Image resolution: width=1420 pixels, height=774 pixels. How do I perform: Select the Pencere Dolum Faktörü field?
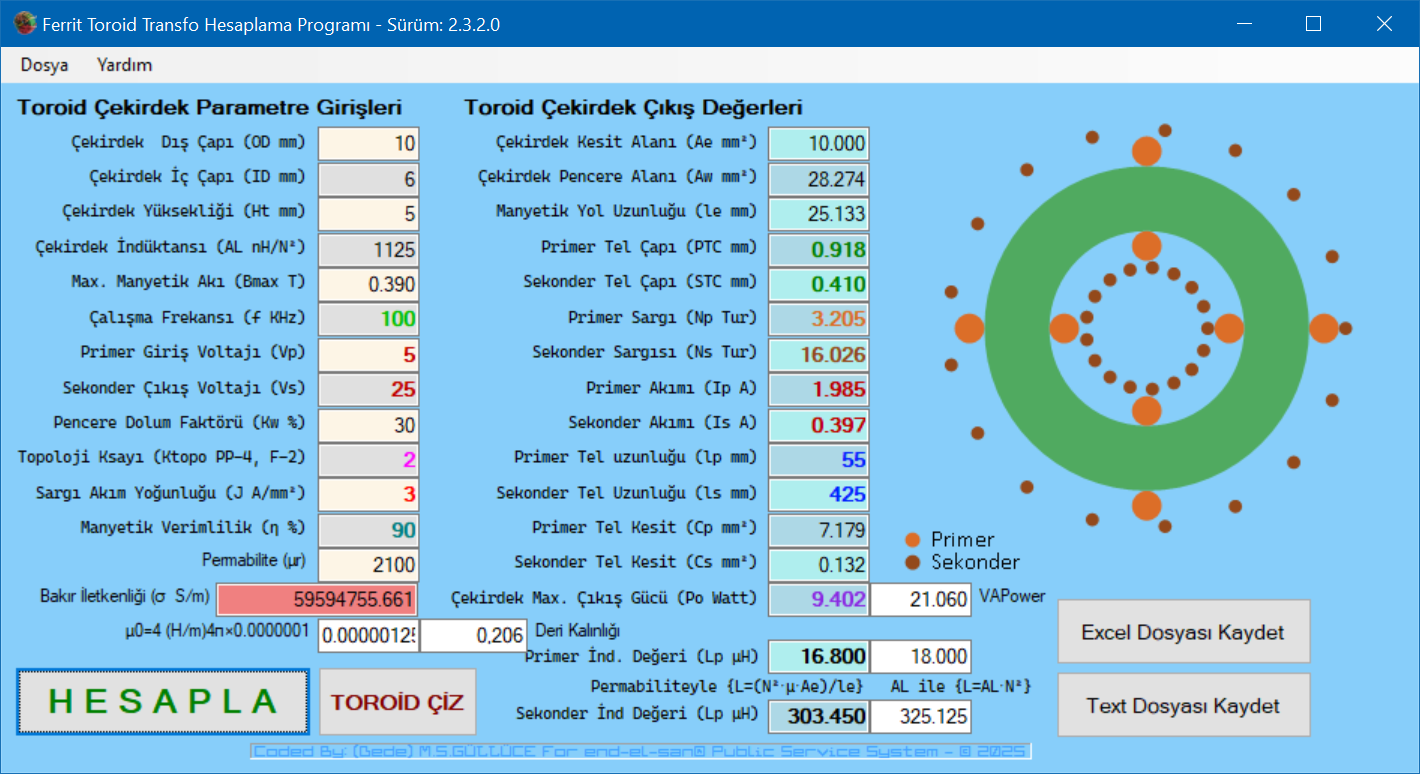click(x=368, y=424)
